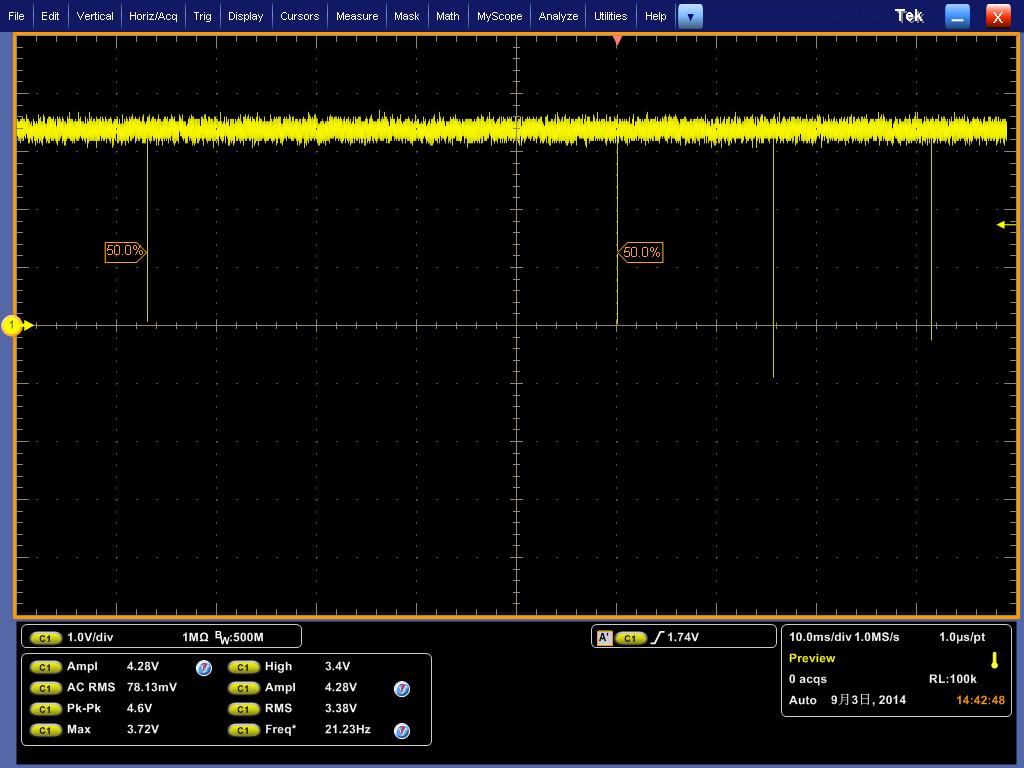Click the 1.0µs/pt resolution readout

tap(962, 637)
